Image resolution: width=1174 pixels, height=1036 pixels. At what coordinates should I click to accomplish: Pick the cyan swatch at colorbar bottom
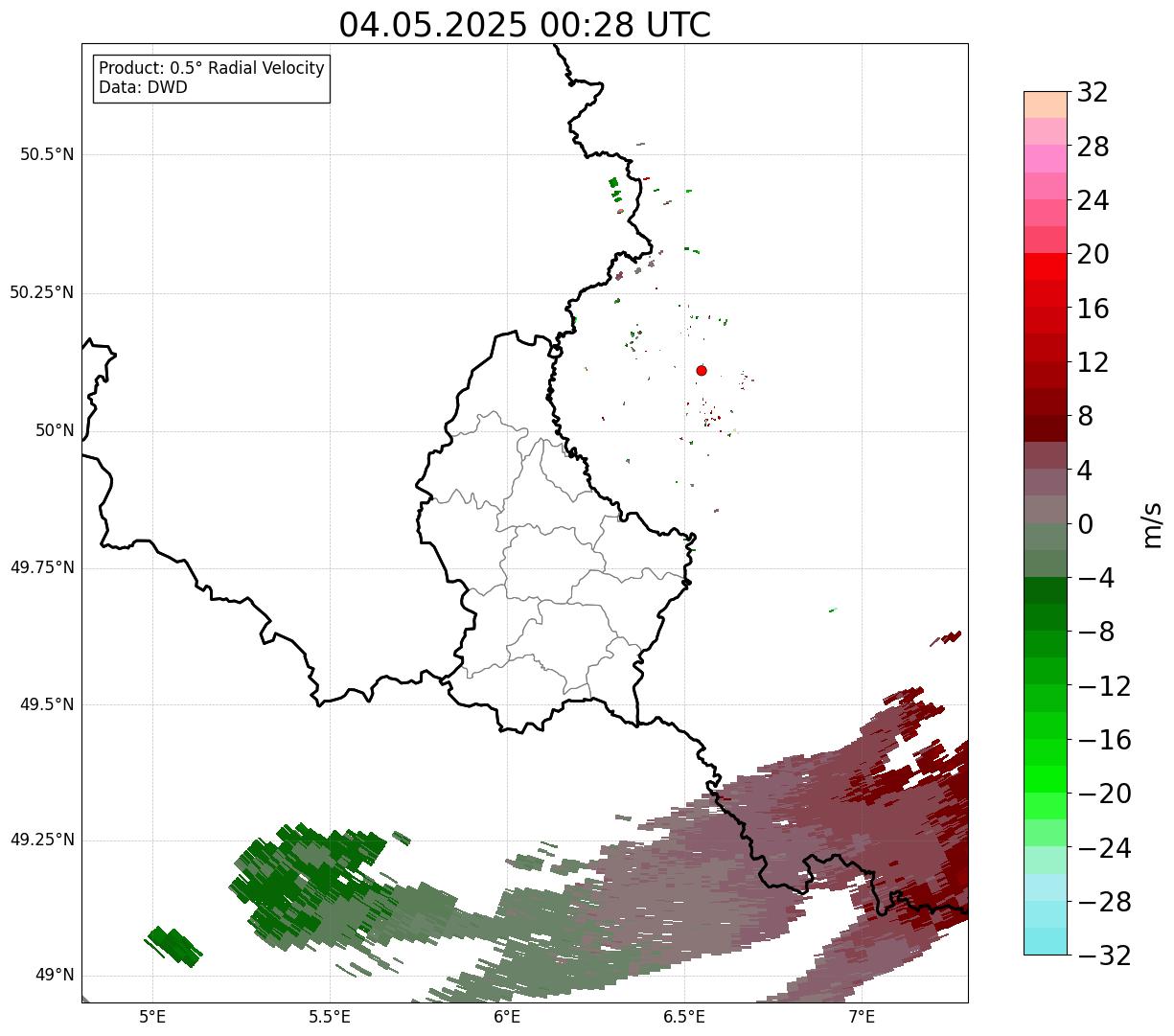coord(1046,941)
